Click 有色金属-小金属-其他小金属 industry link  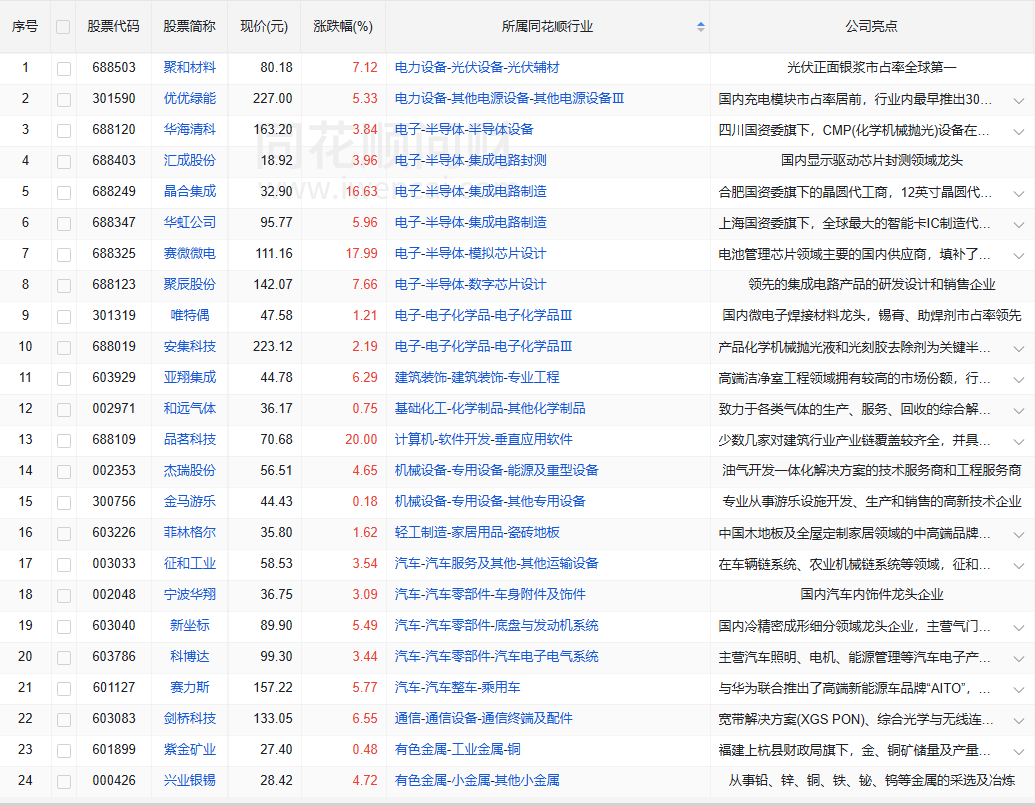point(477,781)
